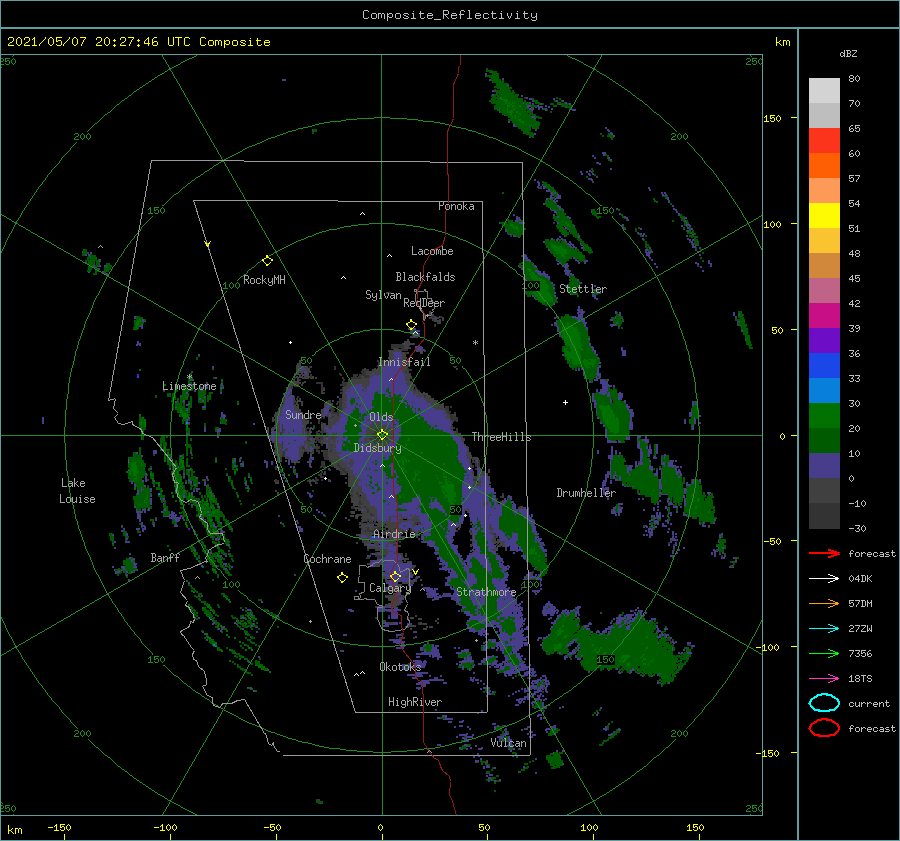900x841 pixels.
Task: Click the Cochrane label
Action: 327,559
